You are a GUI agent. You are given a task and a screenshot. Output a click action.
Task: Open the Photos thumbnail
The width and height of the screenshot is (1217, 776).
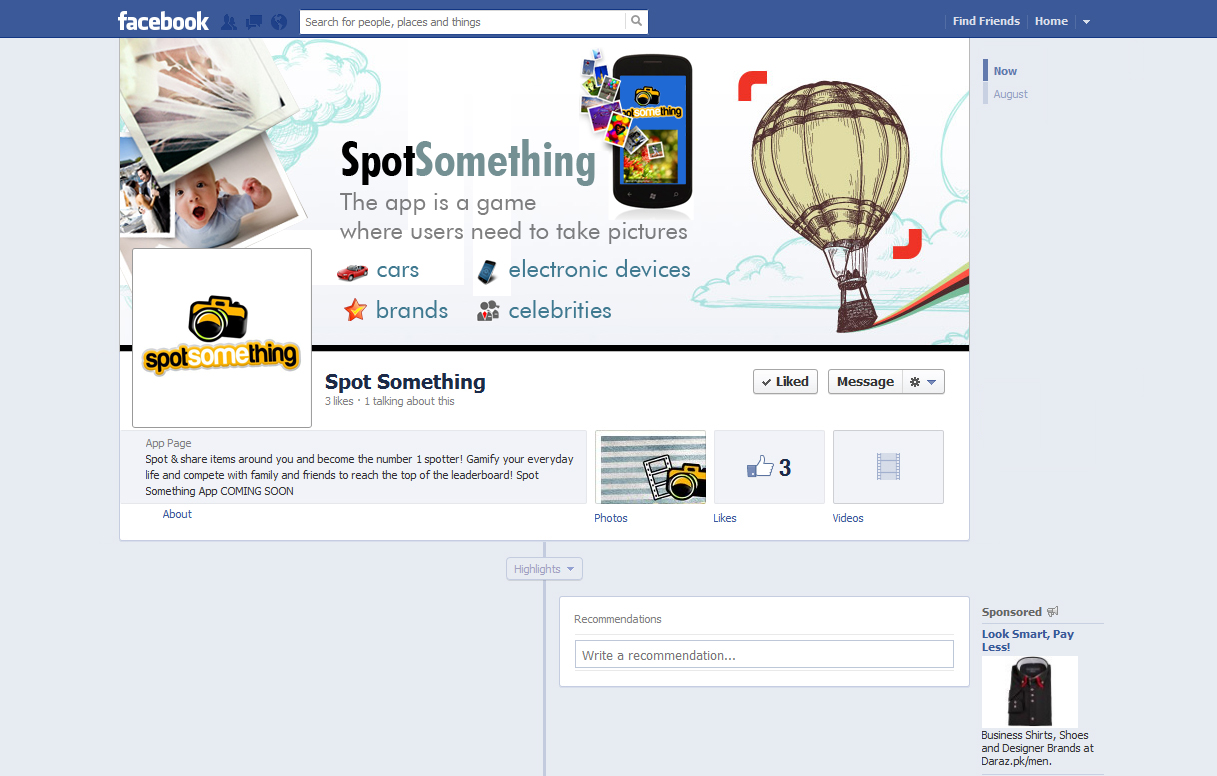(651, 467)
